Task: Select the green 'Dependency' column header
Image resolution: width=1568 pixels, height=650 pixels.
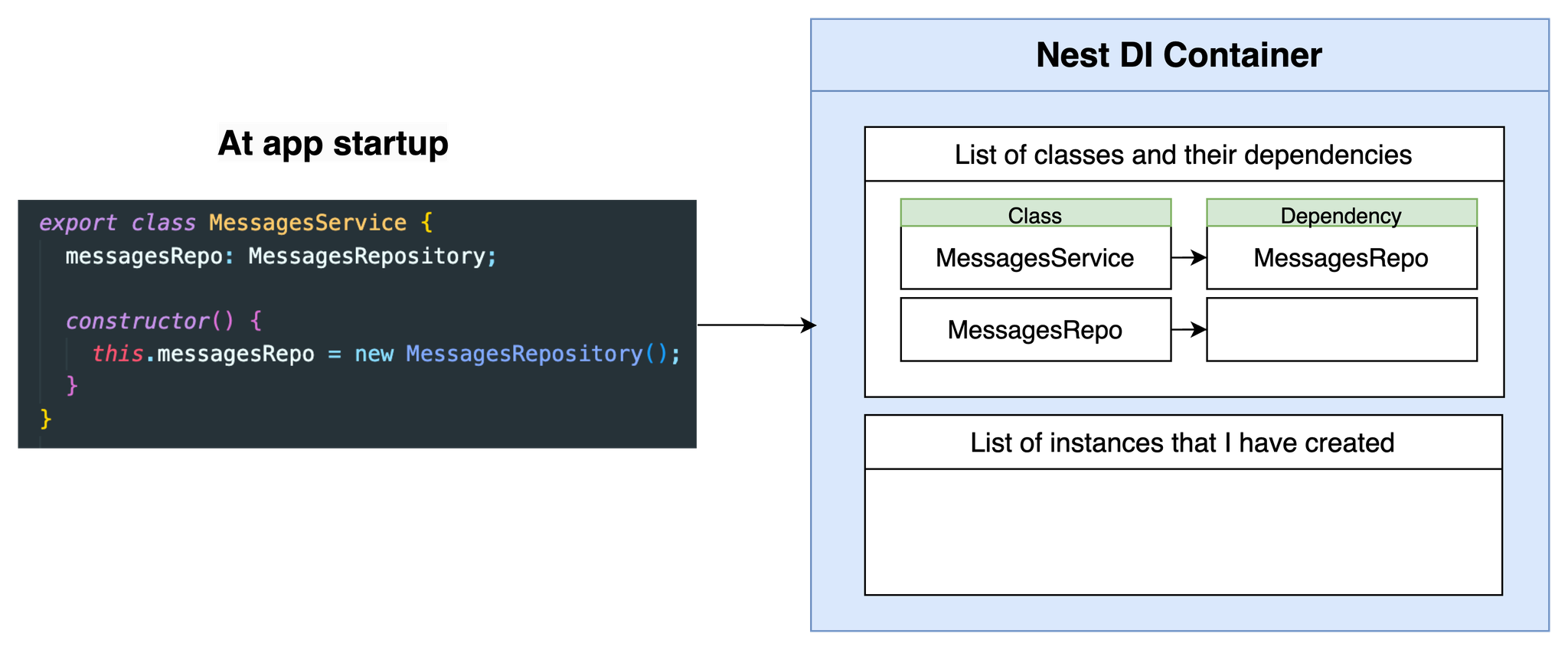Action: 1341,214
